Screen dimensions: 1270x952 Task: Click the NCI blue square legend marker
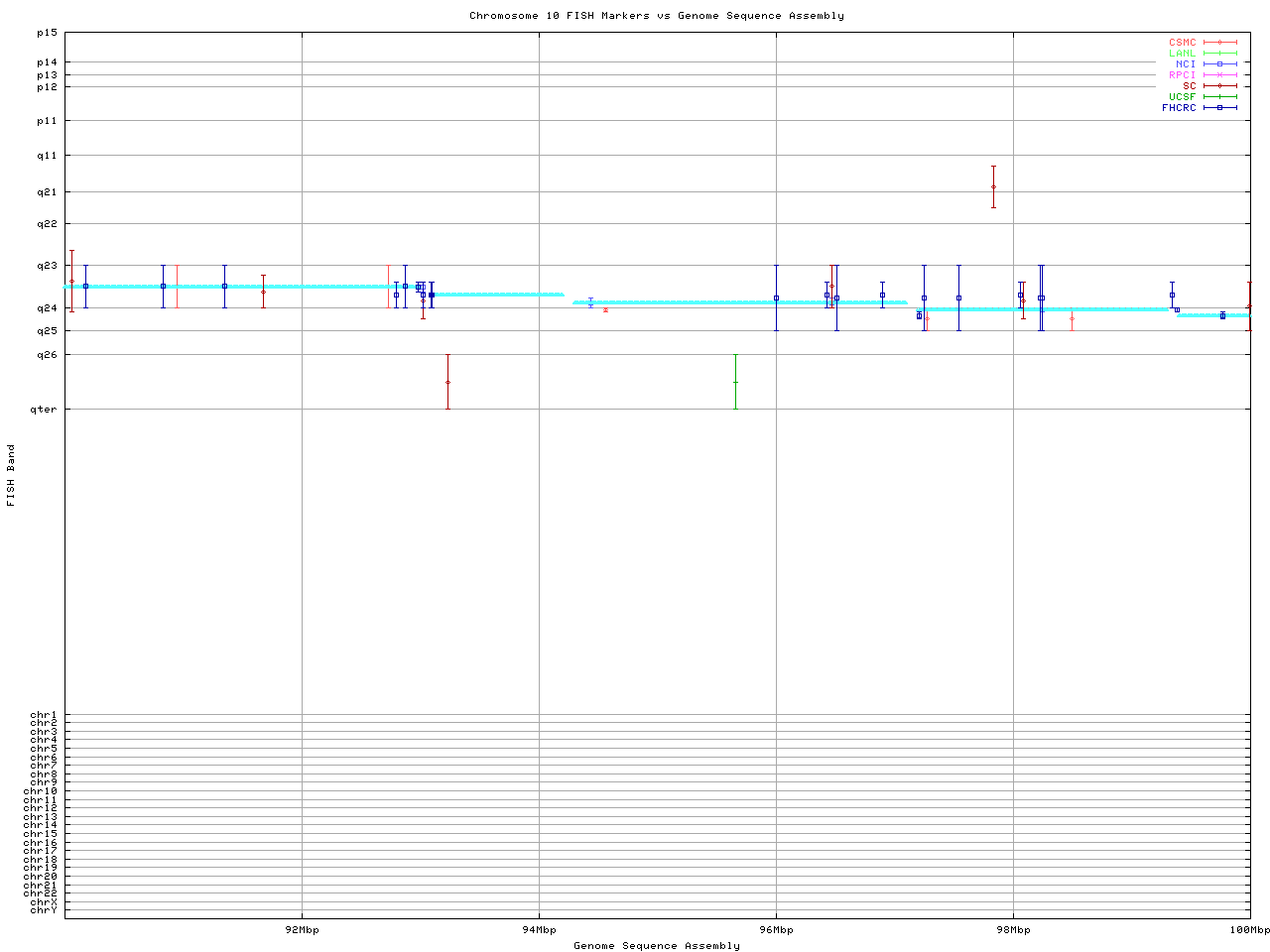(x=1219, y=64)
